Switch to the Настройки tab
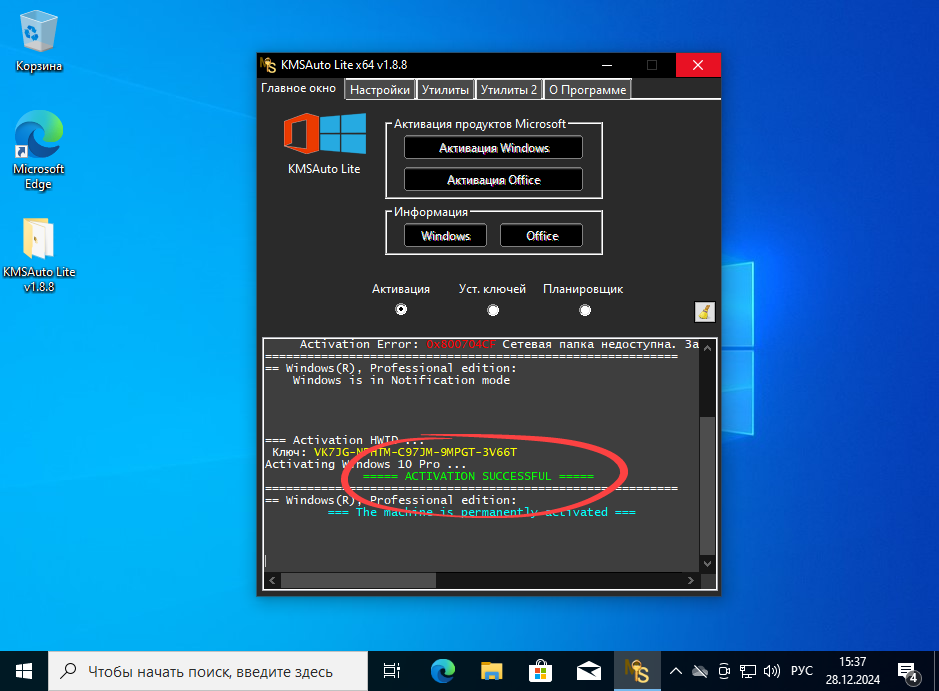 pyautogui.click(x=379, y=89)
